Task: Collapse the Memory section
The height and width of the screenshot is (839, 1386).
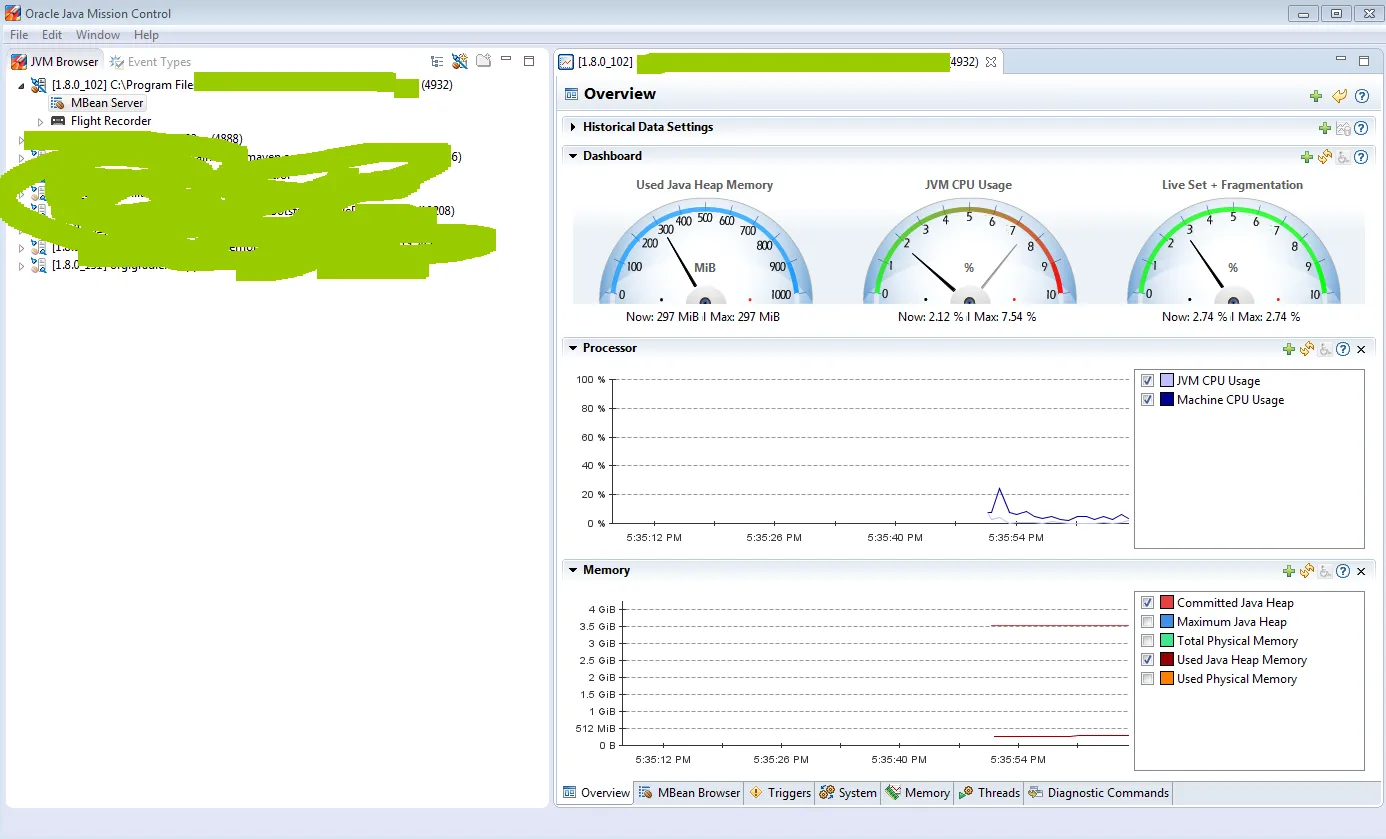Action: [573, 570]
